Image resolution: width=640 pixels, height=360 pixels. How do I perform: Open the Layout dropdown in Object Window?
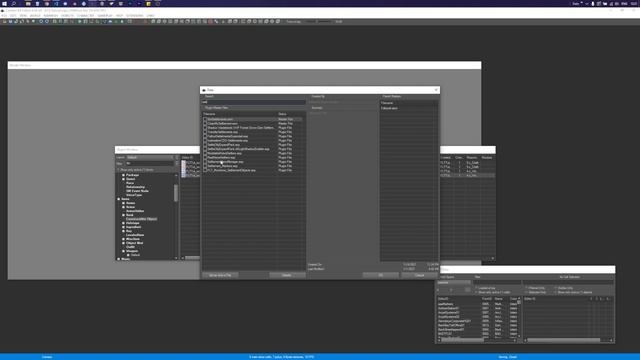(x=150, y=158)
